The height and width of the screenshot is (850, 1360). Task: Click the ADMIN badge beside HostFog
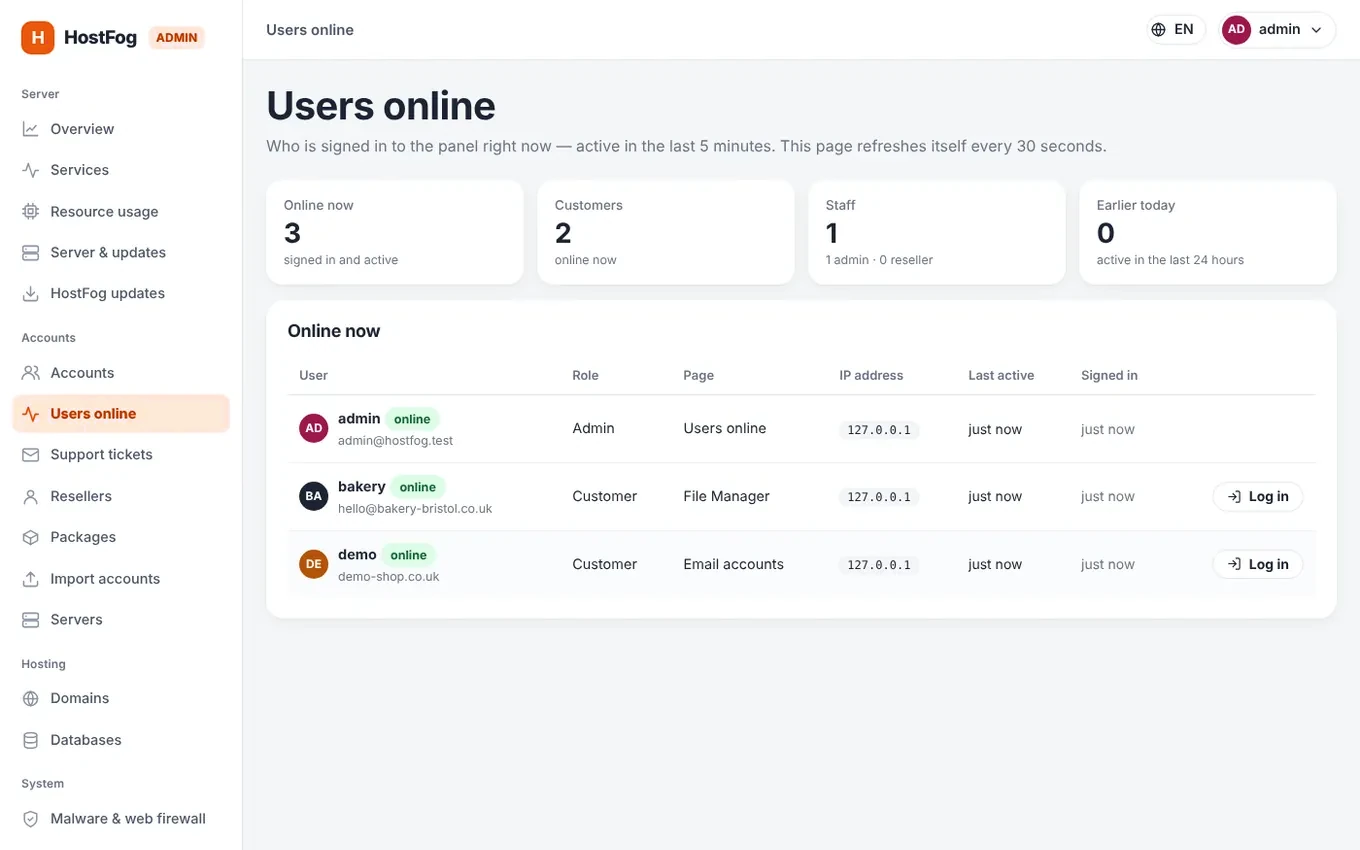(177, 38)
